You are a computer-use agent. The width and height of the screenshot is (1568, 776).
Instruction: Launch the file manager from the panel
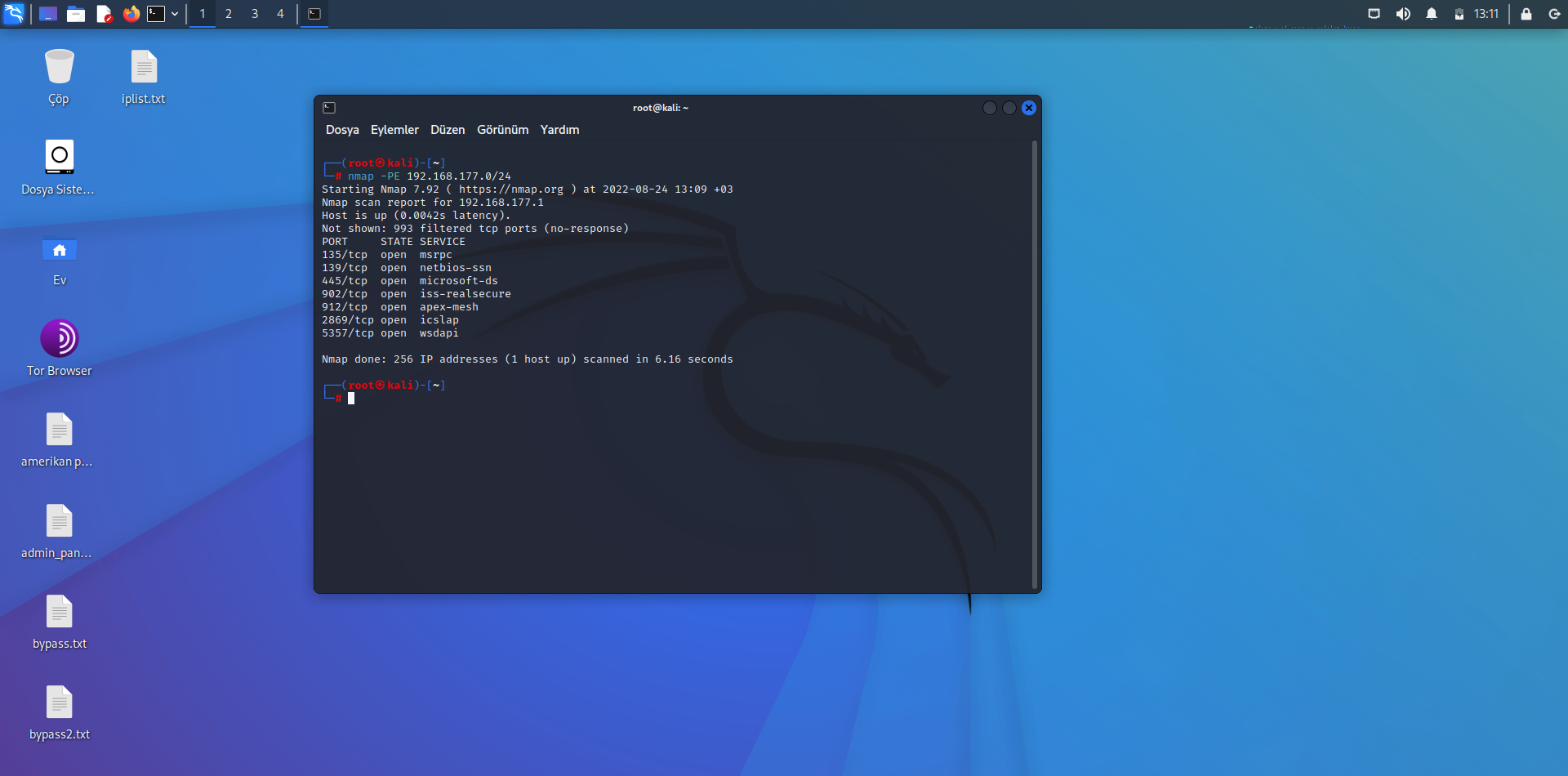coord(76,14)
